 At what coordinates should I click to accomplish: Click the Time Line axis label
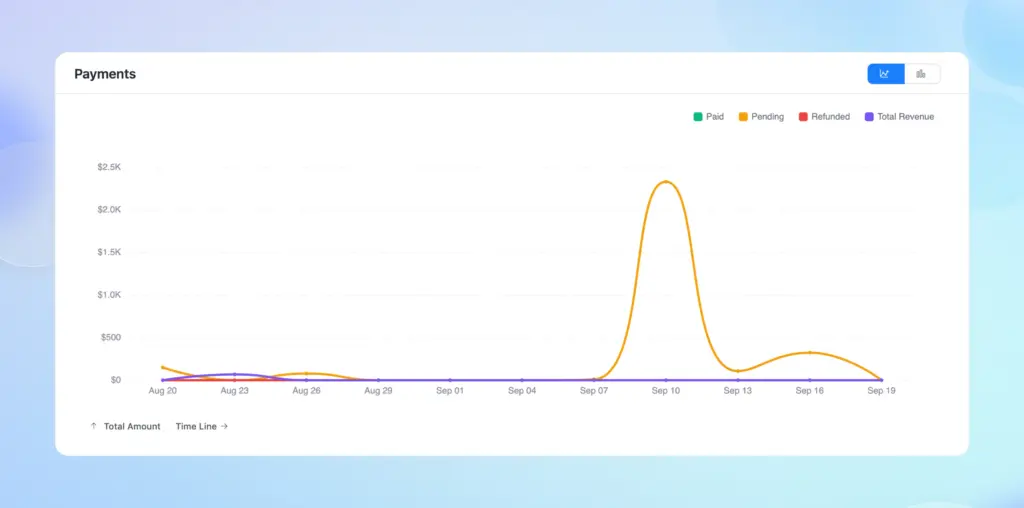click(196, 426)
